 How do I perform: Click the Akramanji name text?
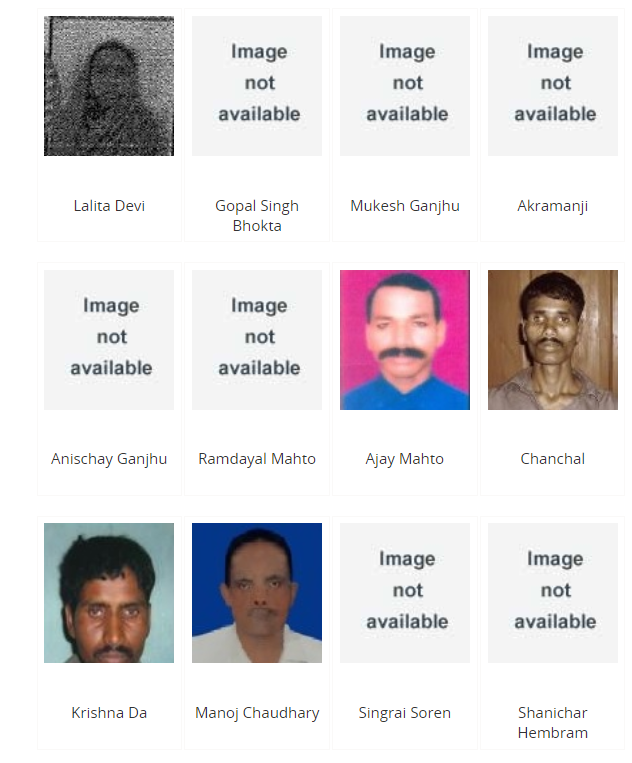(x=553, y=206)
